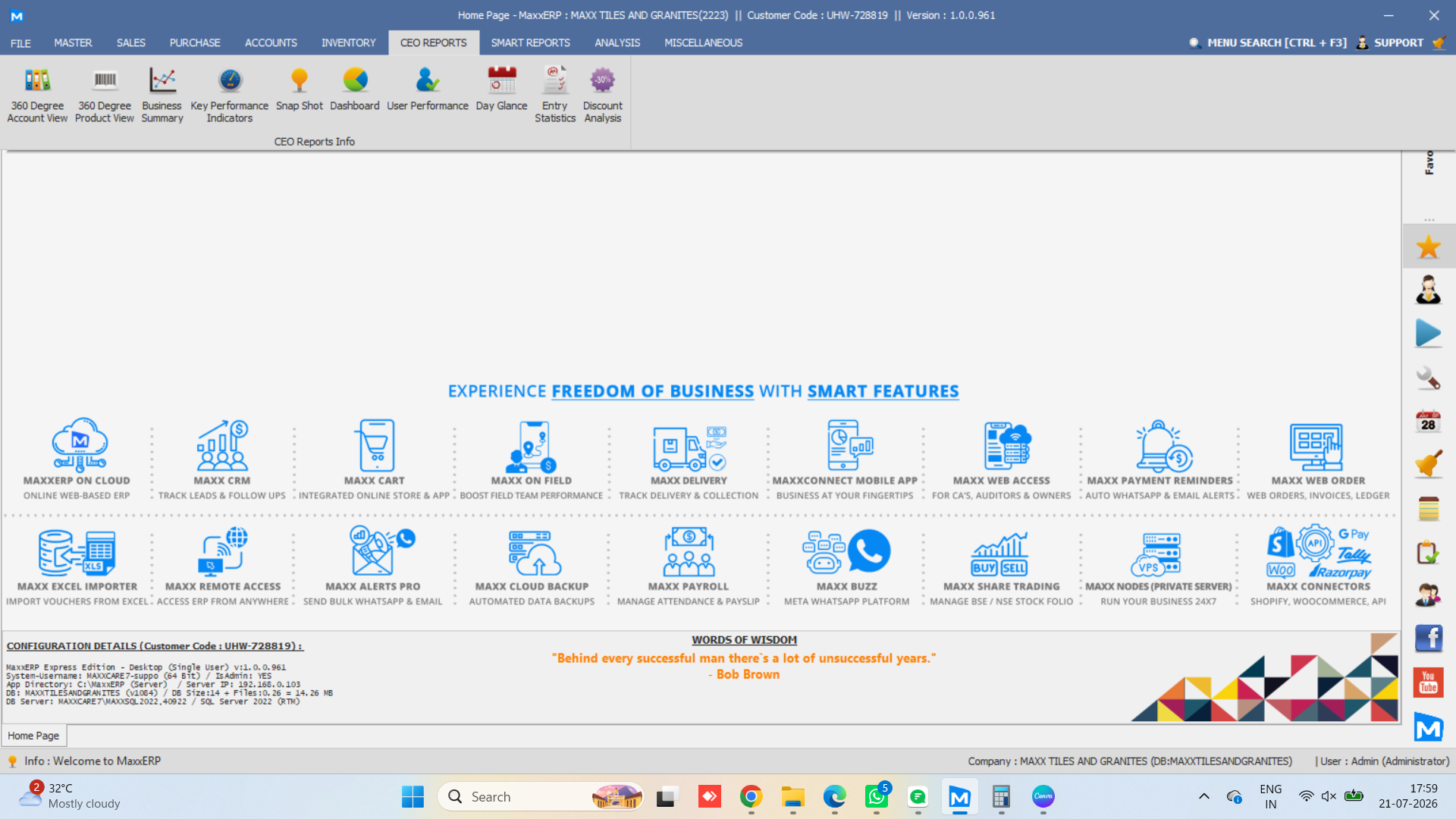Click the Maxx Nodes private server icon
Screen dimensions: 1456x819
coord(1156,554)
